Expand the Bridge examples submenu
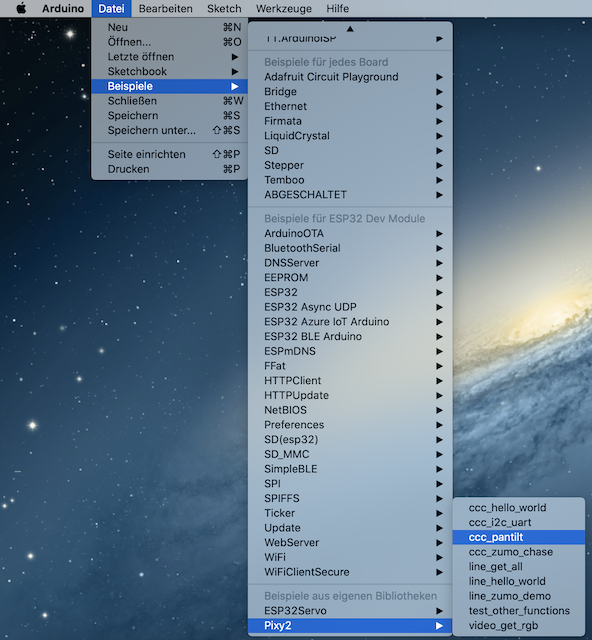592x640 pixels. click(350, 92)
